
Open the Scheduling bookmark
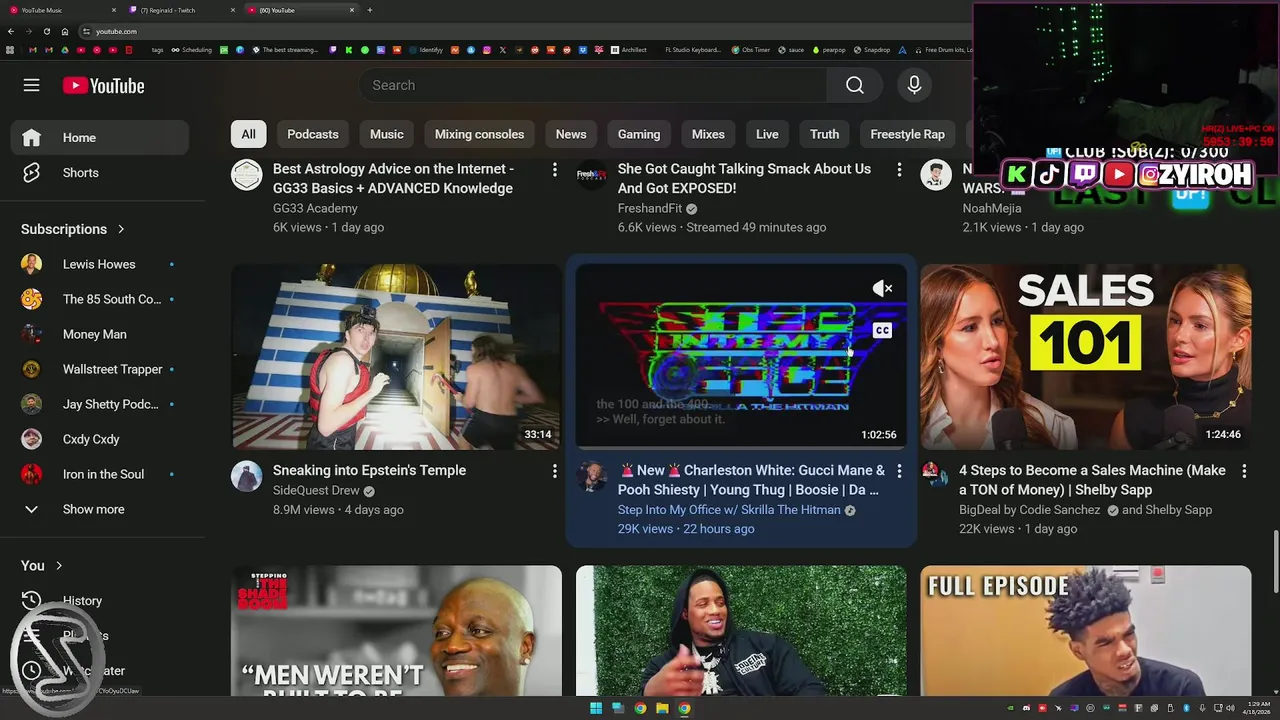(191, 50)
